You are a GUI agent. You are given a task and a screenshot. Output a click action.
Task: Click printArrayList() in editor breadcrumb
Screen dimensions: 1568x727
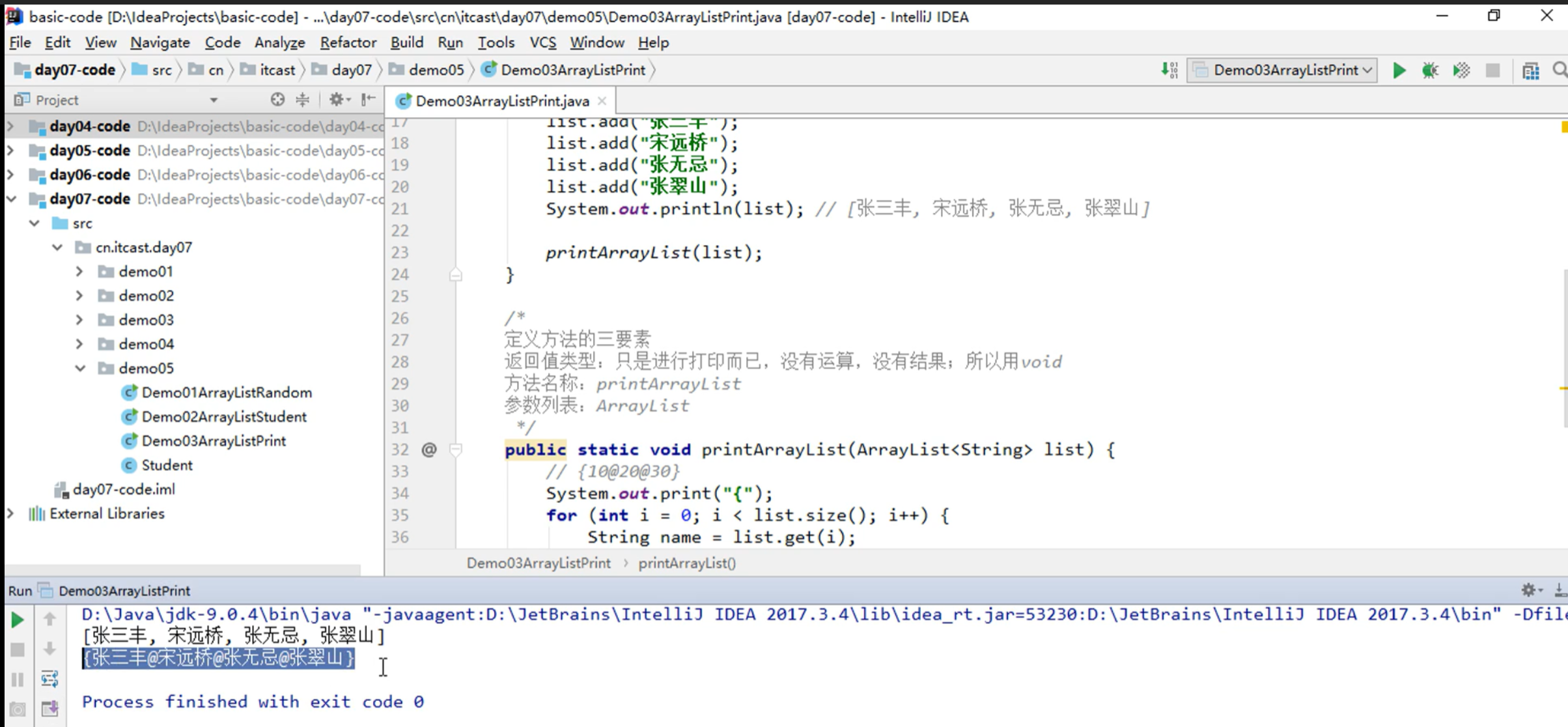pyautogui.click(x=686, y=563)
